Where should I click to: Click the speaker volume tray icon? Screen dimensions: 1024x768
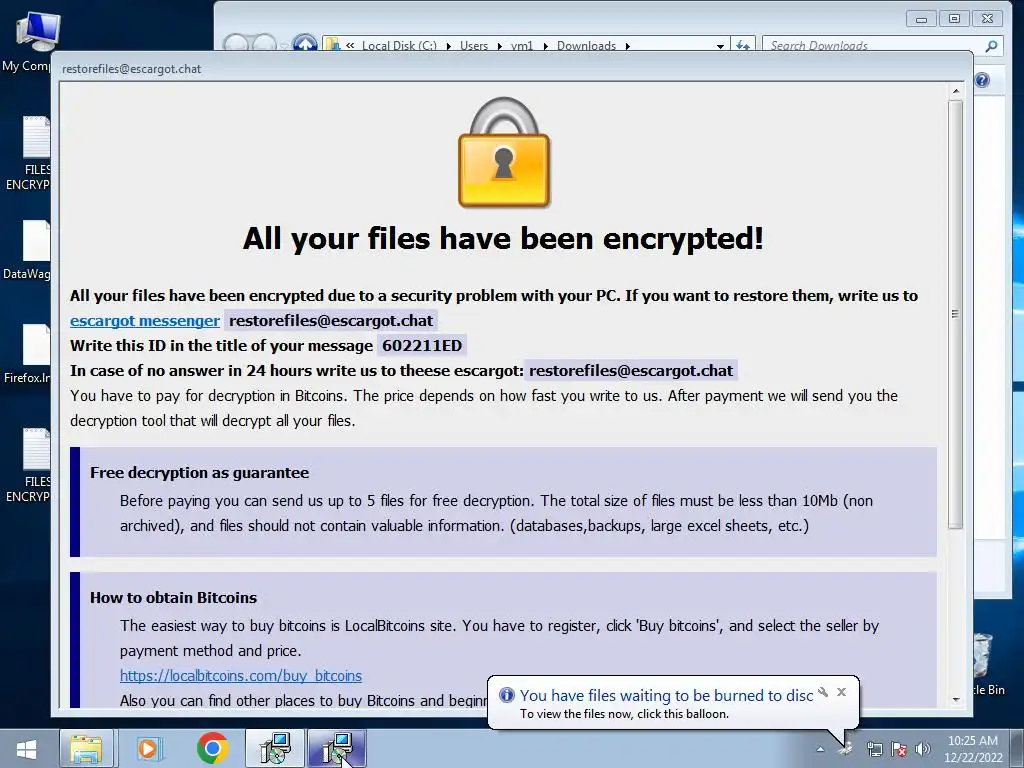coord(923,749)
